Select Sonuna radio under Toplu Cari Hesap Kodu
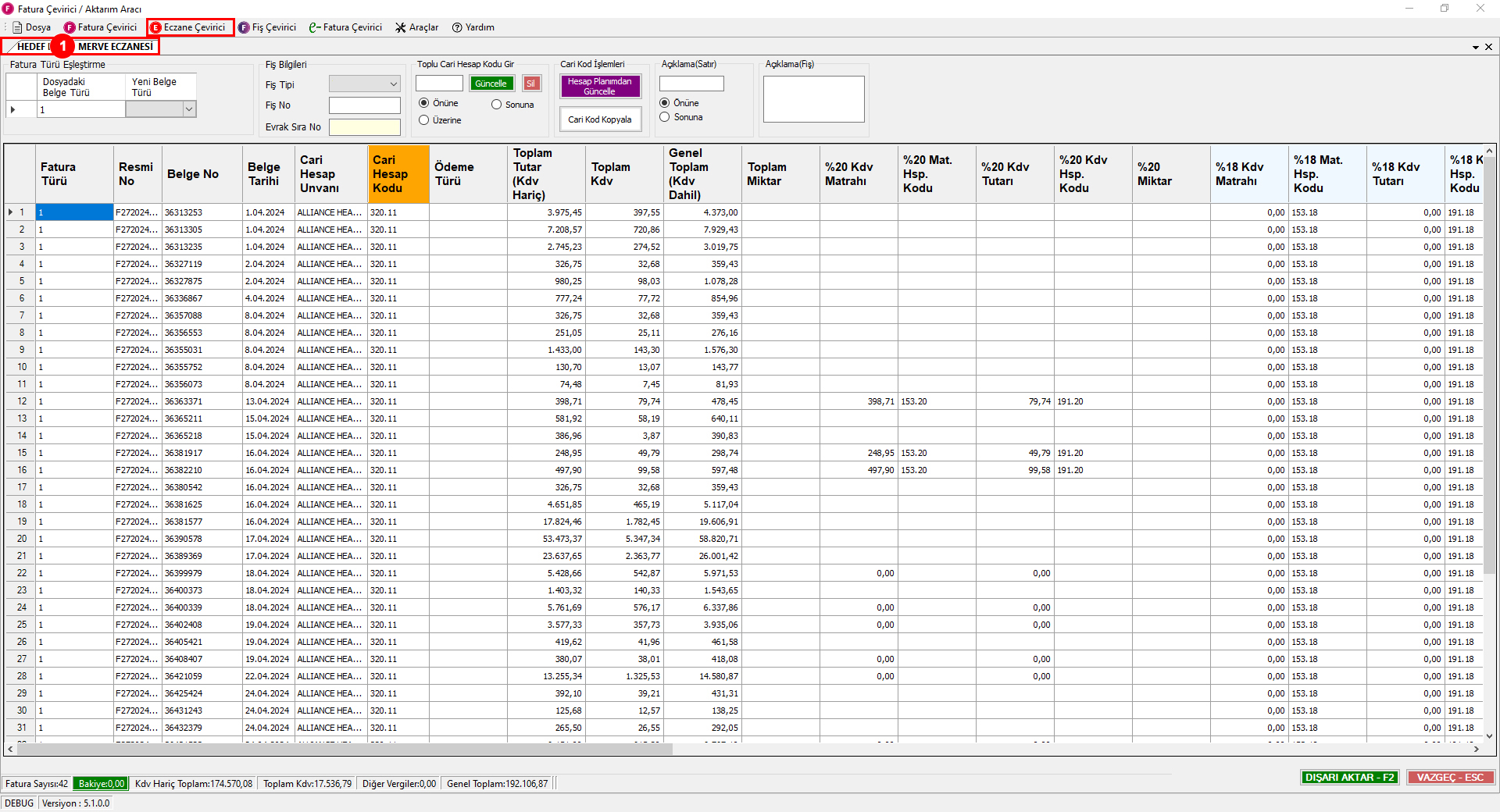The width and height of the screenshot is (1500, 812). coord(496,105)
